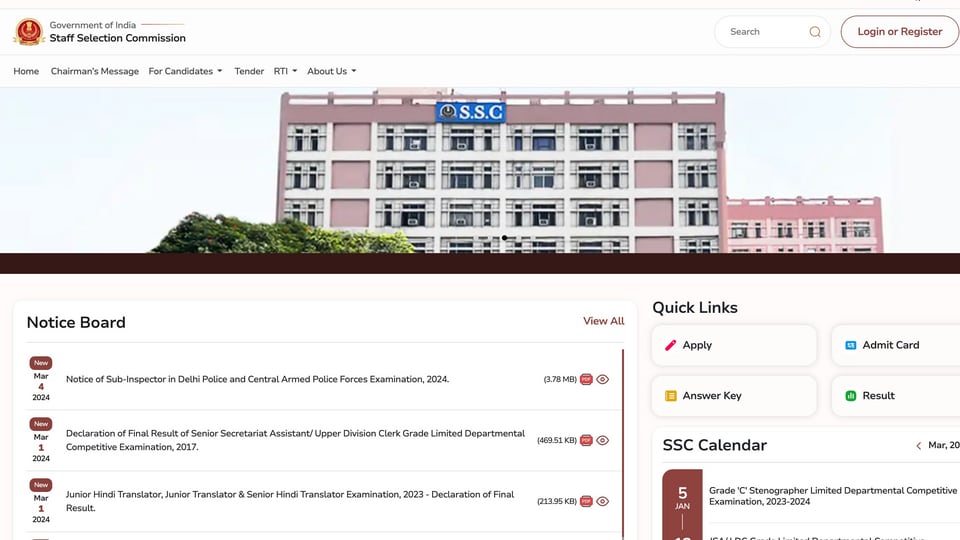Click the search magnifier icon
Screen dimensions: 960x540
pyautogui.click(x=815, y=32)
